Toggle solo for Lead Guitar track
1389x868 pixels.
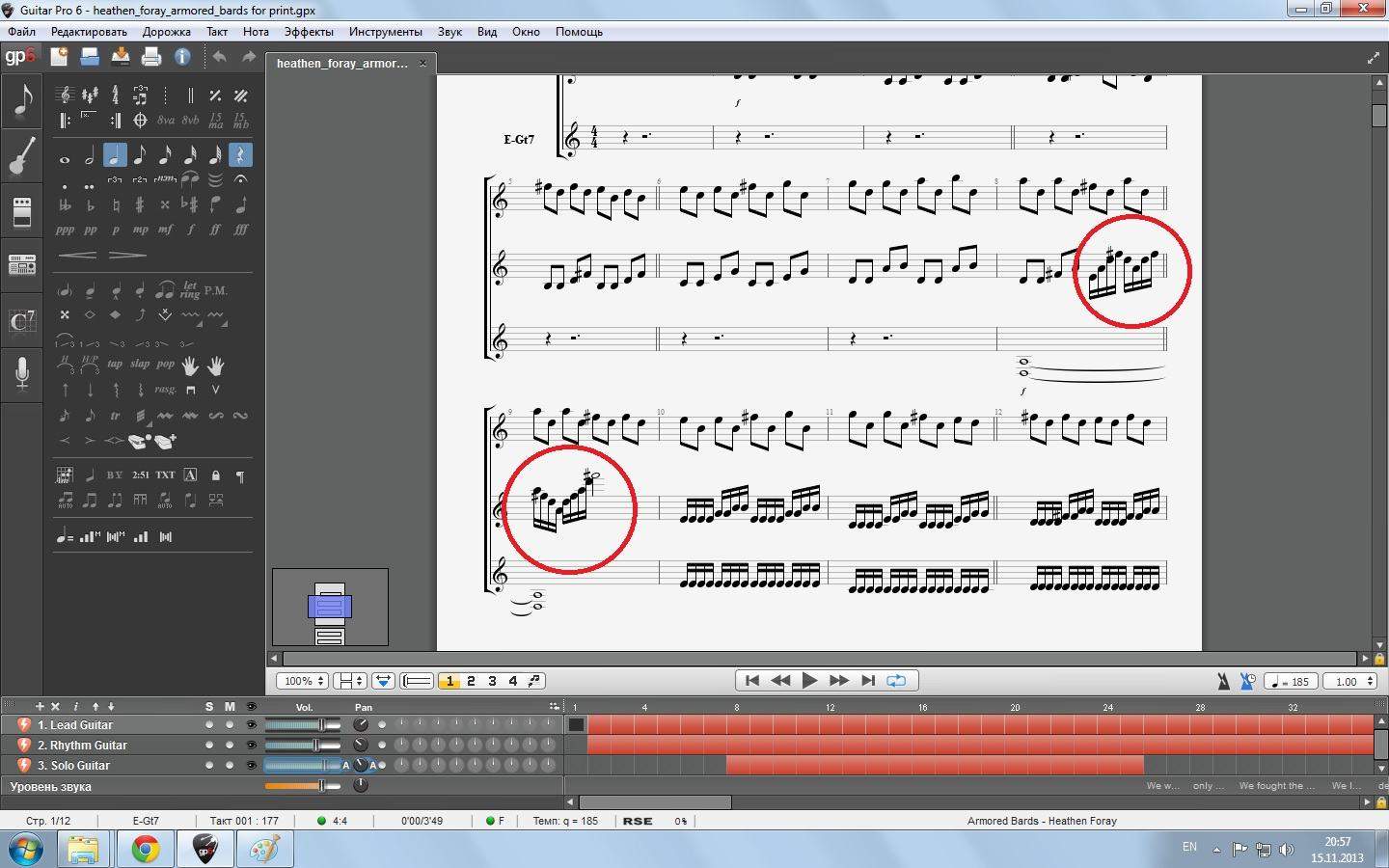coord(209,725)
